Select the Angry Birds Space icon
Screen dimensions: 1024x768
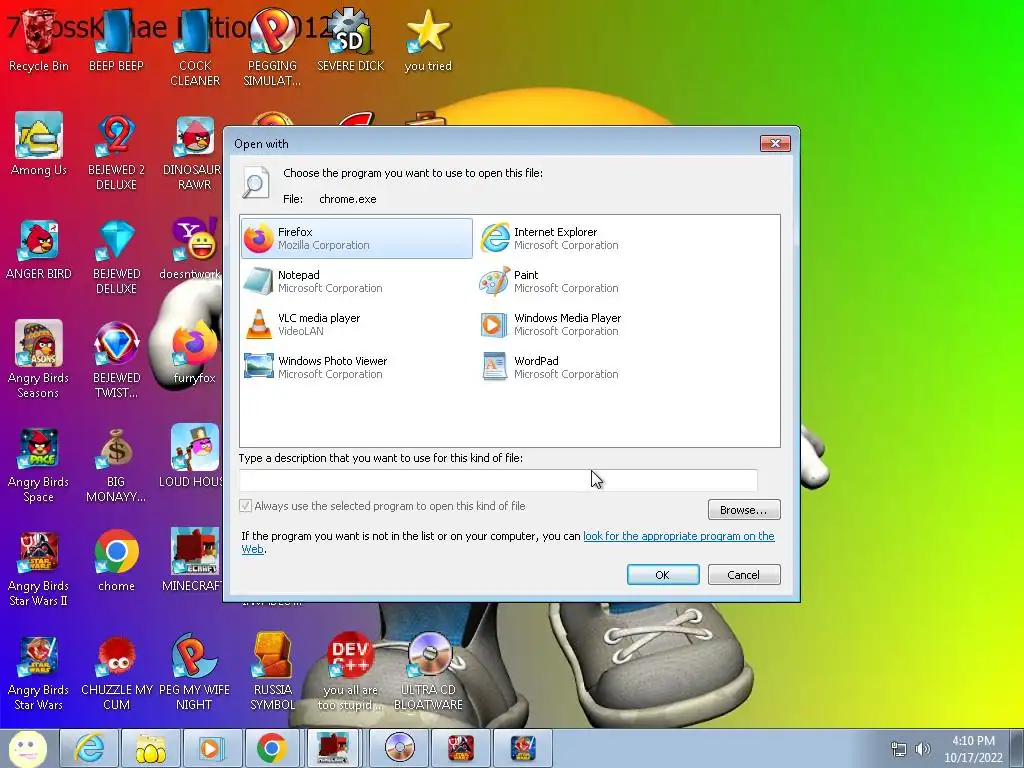click(39, 464)
